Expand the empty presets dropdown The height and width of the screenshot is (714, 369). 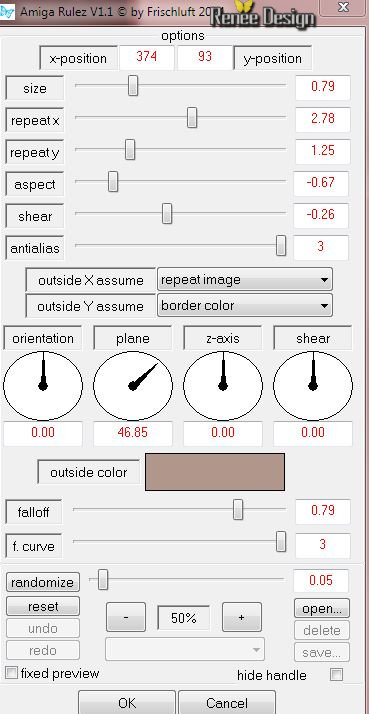coord(185,649)
